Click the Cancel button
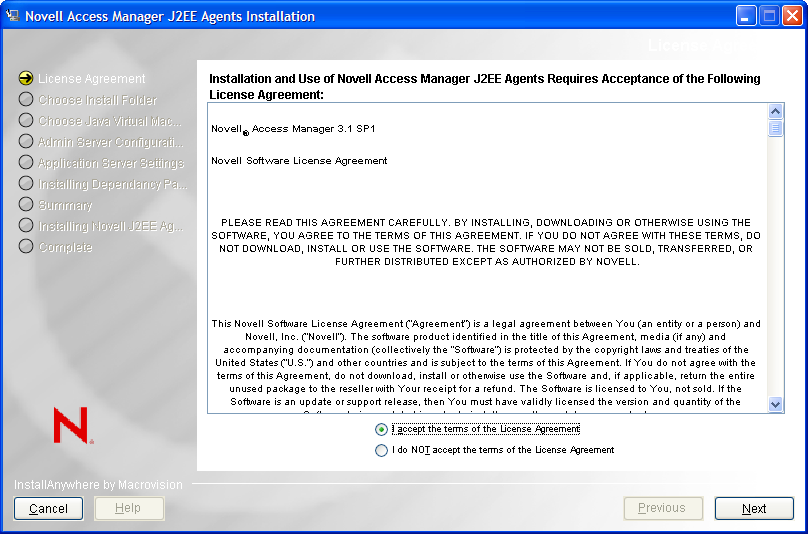Screen dimensions: 808x534 pyautogui.click(x=48, y=509)
